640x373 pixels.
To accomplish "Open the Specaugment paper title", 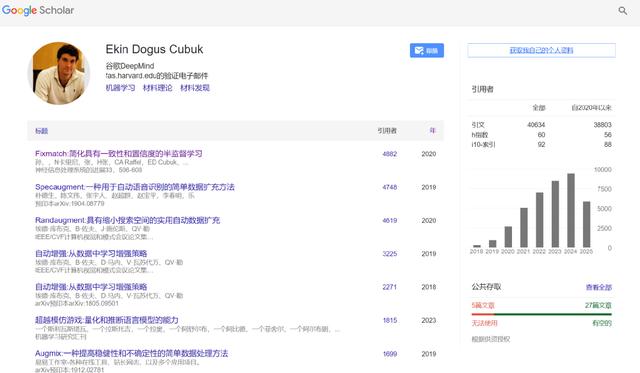I will click(135, 187).
